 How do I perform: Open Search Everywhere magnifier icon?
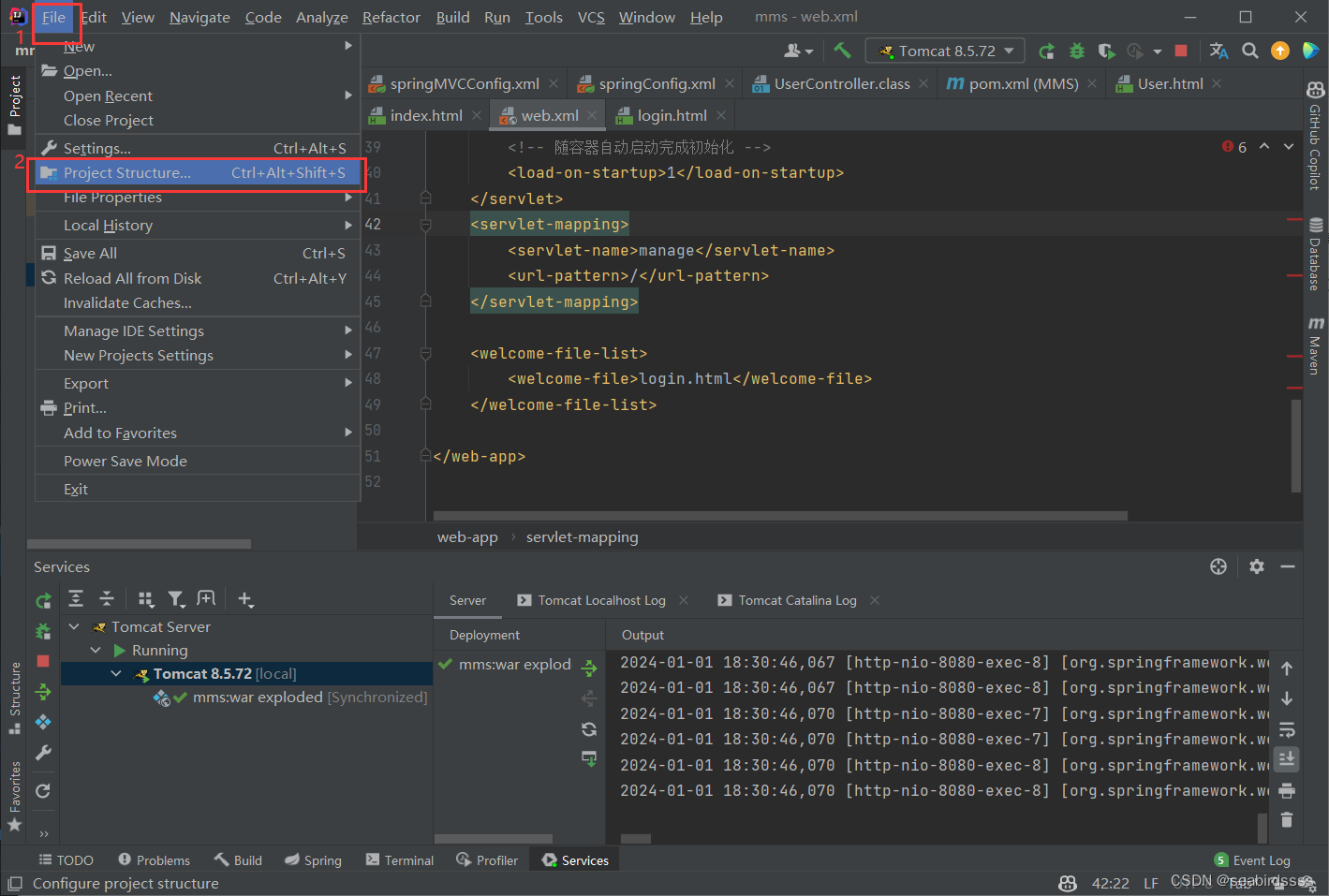(1249, 51)
